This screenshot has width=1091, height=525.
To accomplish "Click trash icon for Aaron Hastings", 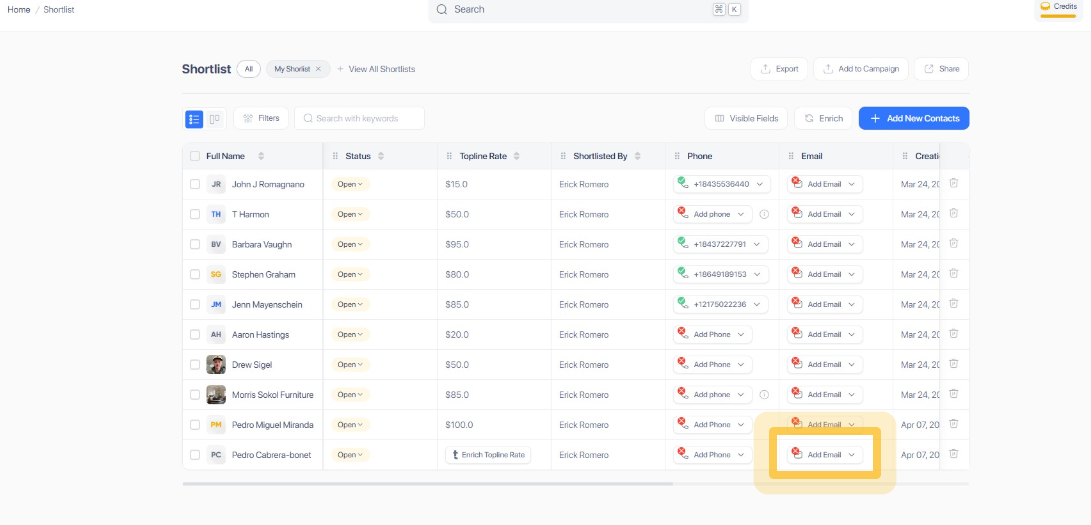I will 954,333.
